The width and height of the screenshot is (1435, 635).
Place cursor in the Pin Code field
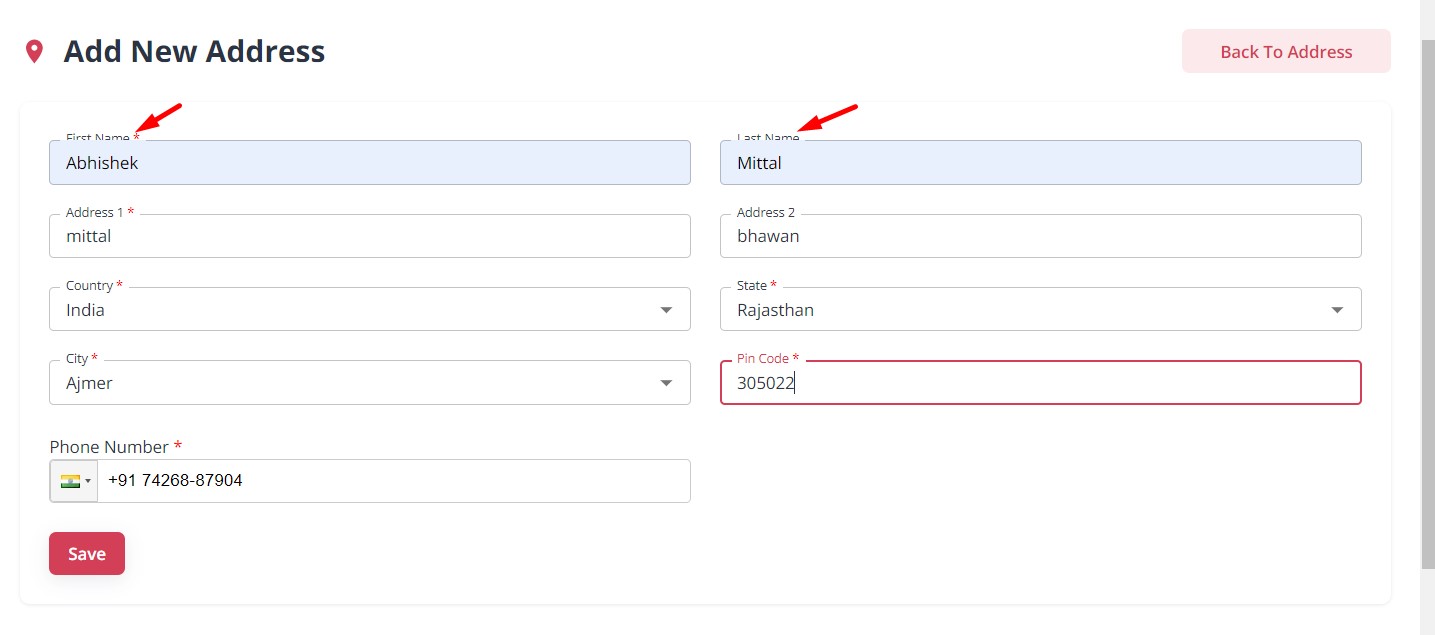coord(1040,383)
